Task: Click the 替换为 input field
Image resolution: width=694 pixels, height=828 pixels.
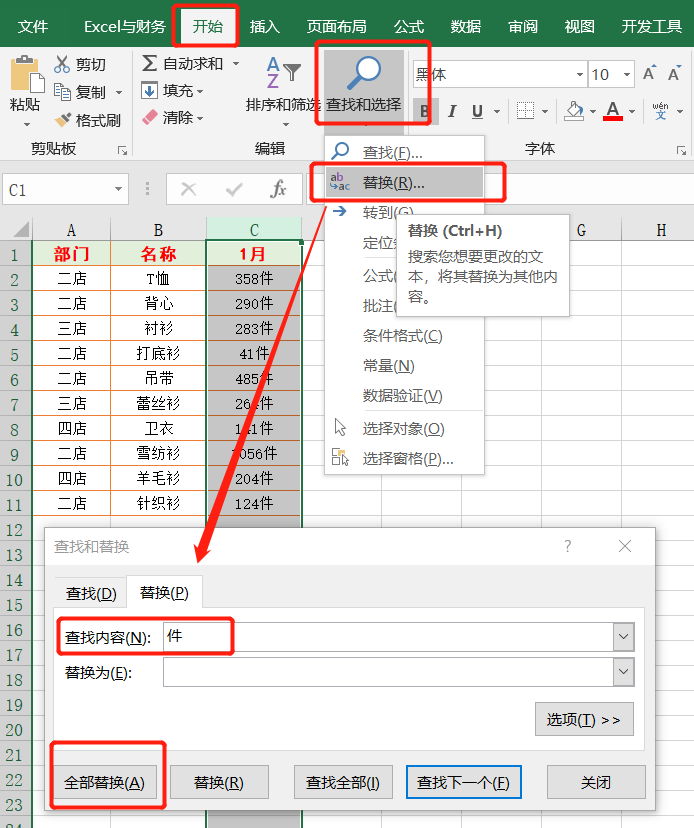Action: pyautogui.click(x=388, y=672)
